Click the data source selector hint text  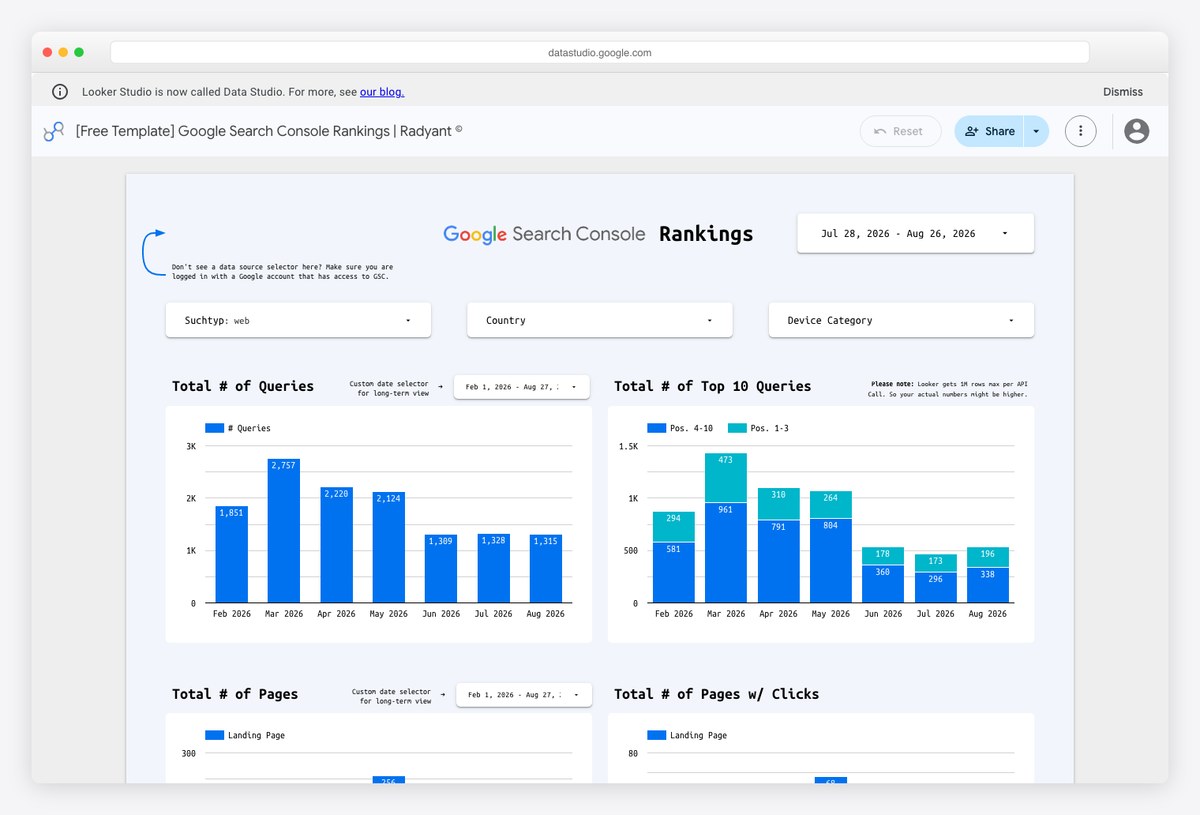(283, 272)
